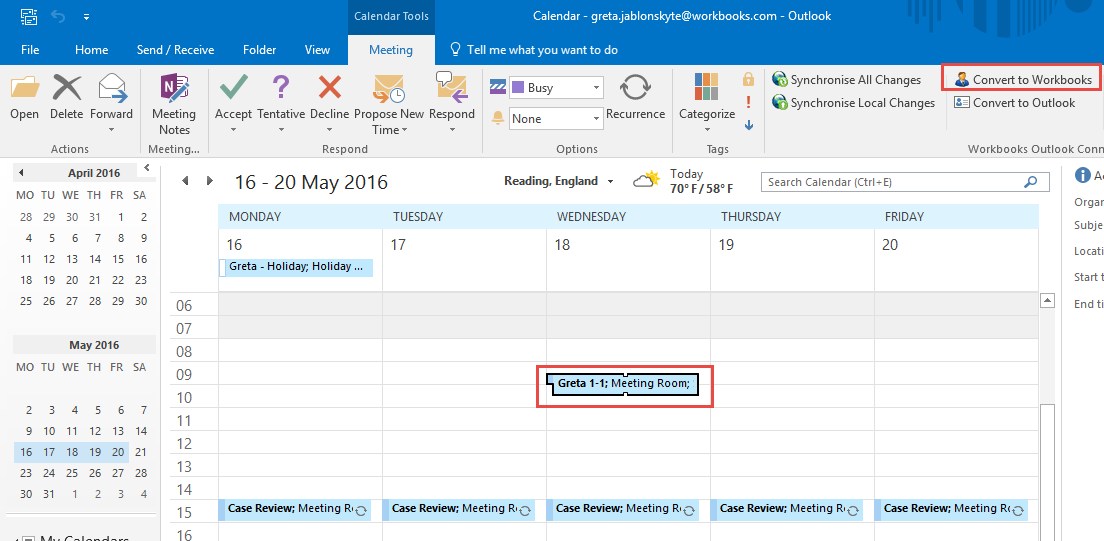Switch to the Send / Receive tab
This screenshot has width=1104, height=541.
coord(175,50)
